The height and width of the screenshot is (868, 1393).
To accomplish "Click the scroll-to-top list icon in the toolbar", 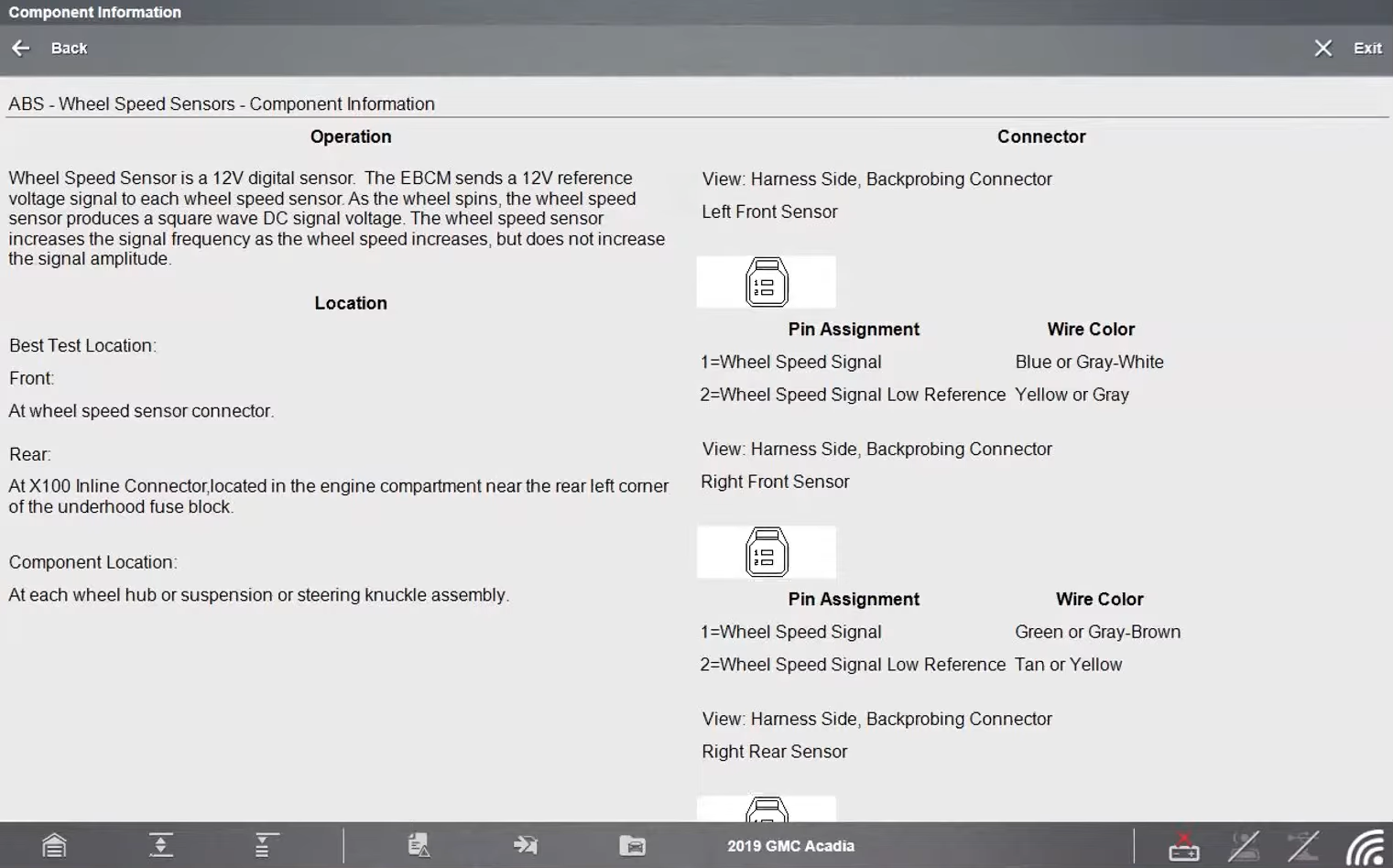I will tap(266, 845).
